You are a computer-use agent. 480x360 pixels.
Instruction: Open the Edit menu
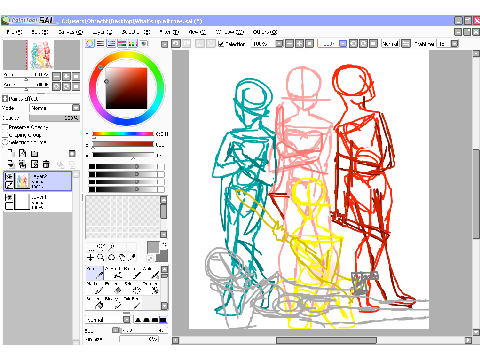click(x=40, y=32)
